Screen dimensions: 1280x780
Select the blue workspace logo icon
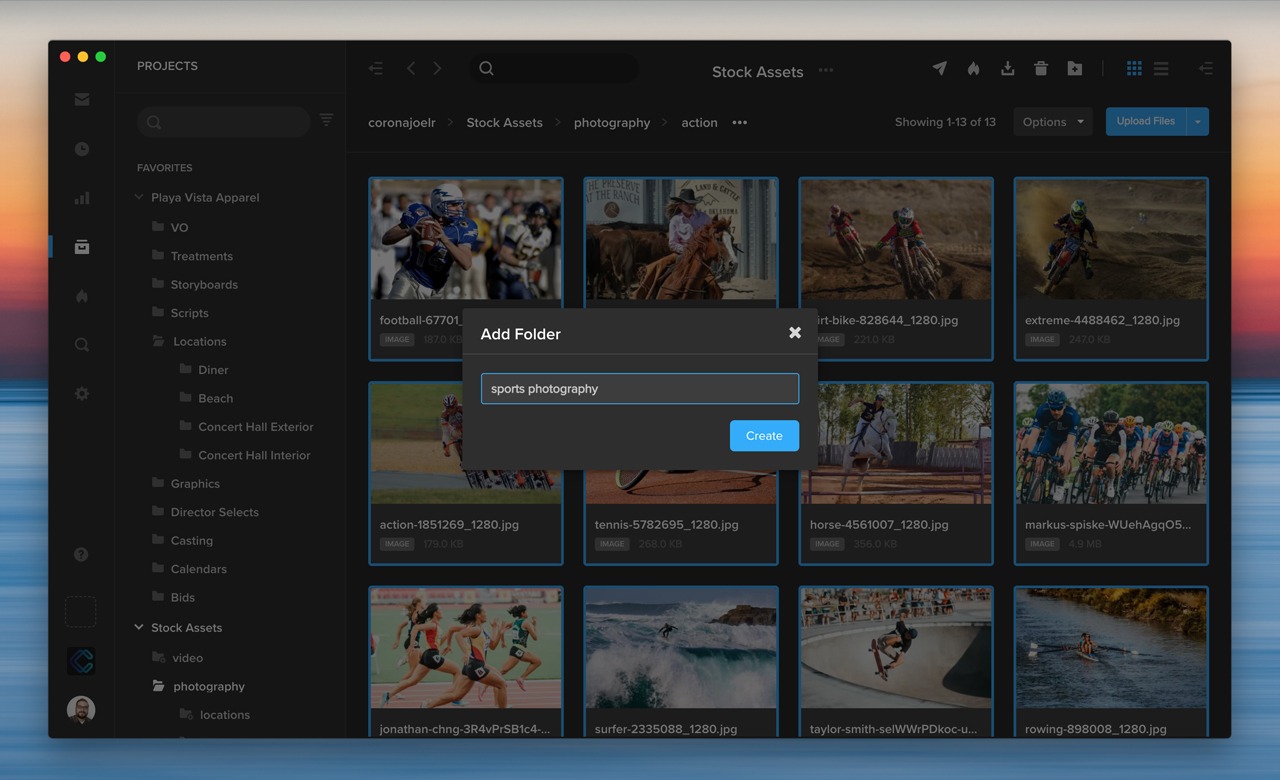pyautogui.click(x=81, y=661)
